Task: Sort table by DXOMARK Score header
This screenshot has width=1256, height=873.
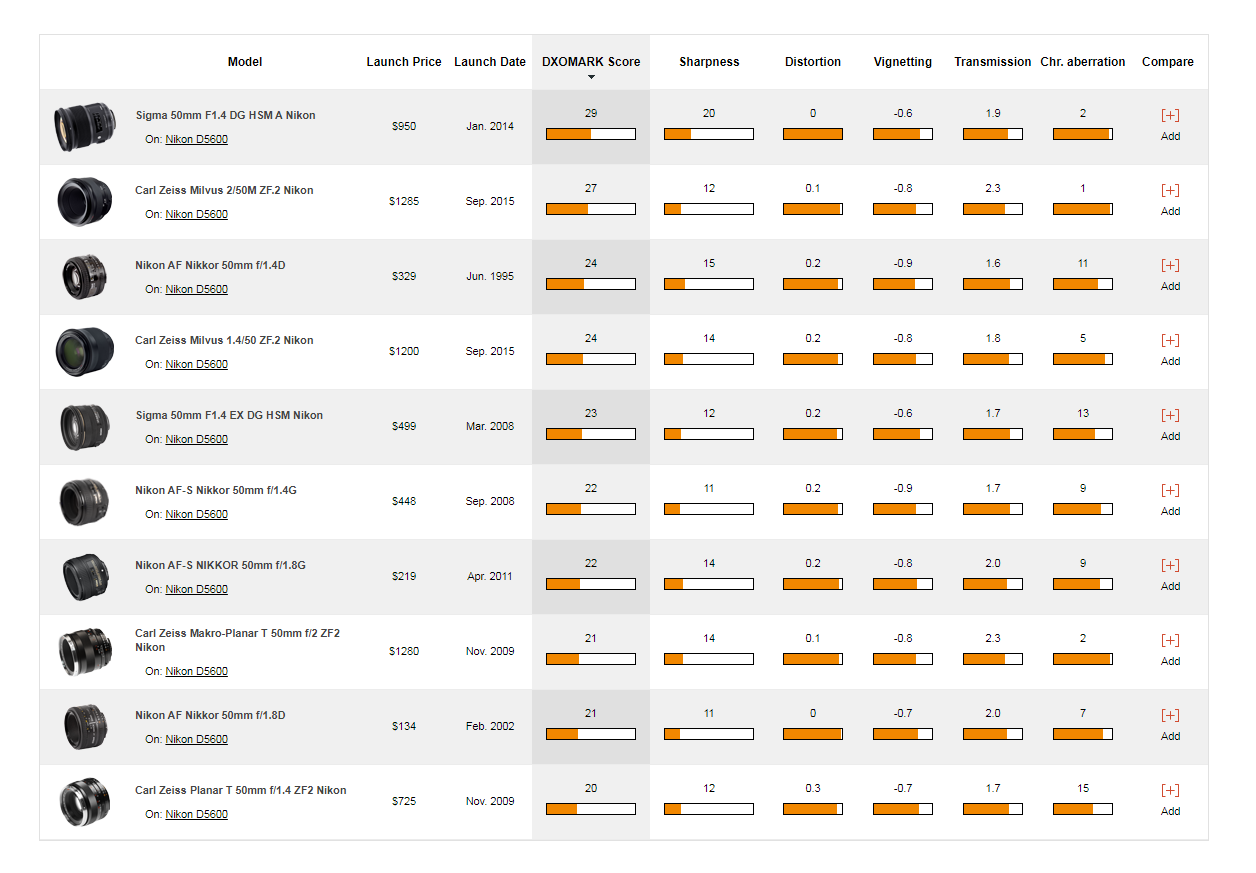Action: (591, 62)
